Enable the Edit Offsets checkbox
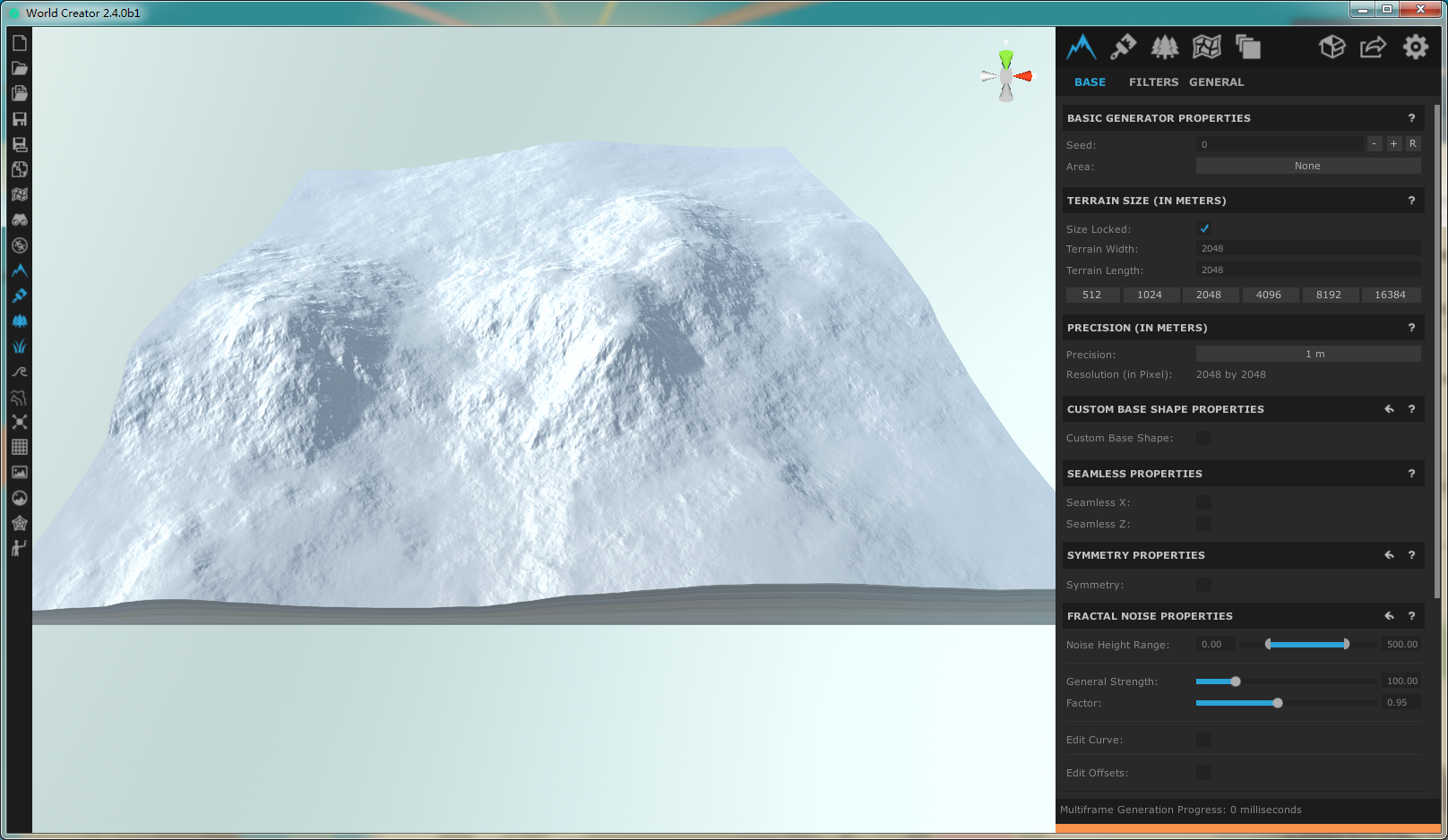 (x=1204, y=773)
